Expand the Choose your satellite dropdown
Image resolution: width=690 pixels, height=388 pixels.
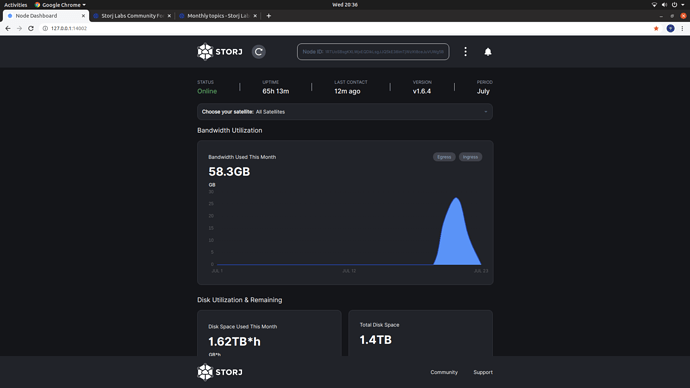(345, 112)
